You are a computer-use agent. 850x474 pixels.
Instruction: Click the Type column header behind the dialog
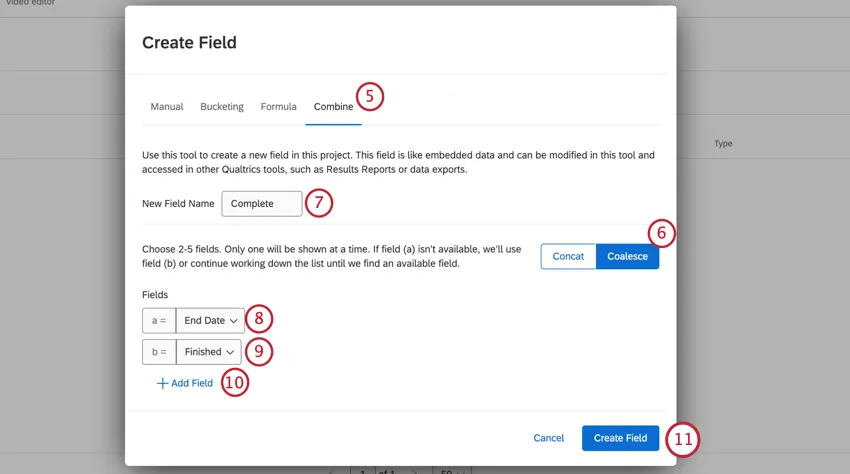tap(723, 144)
